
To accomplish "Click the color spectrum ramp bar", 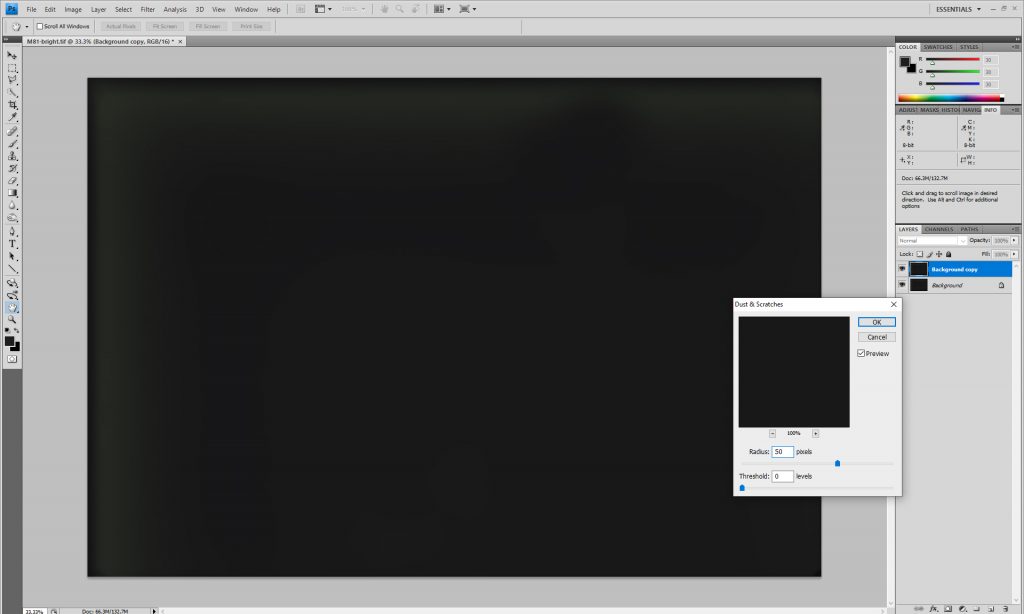I will pyautogui.click(x=951, y=99).
